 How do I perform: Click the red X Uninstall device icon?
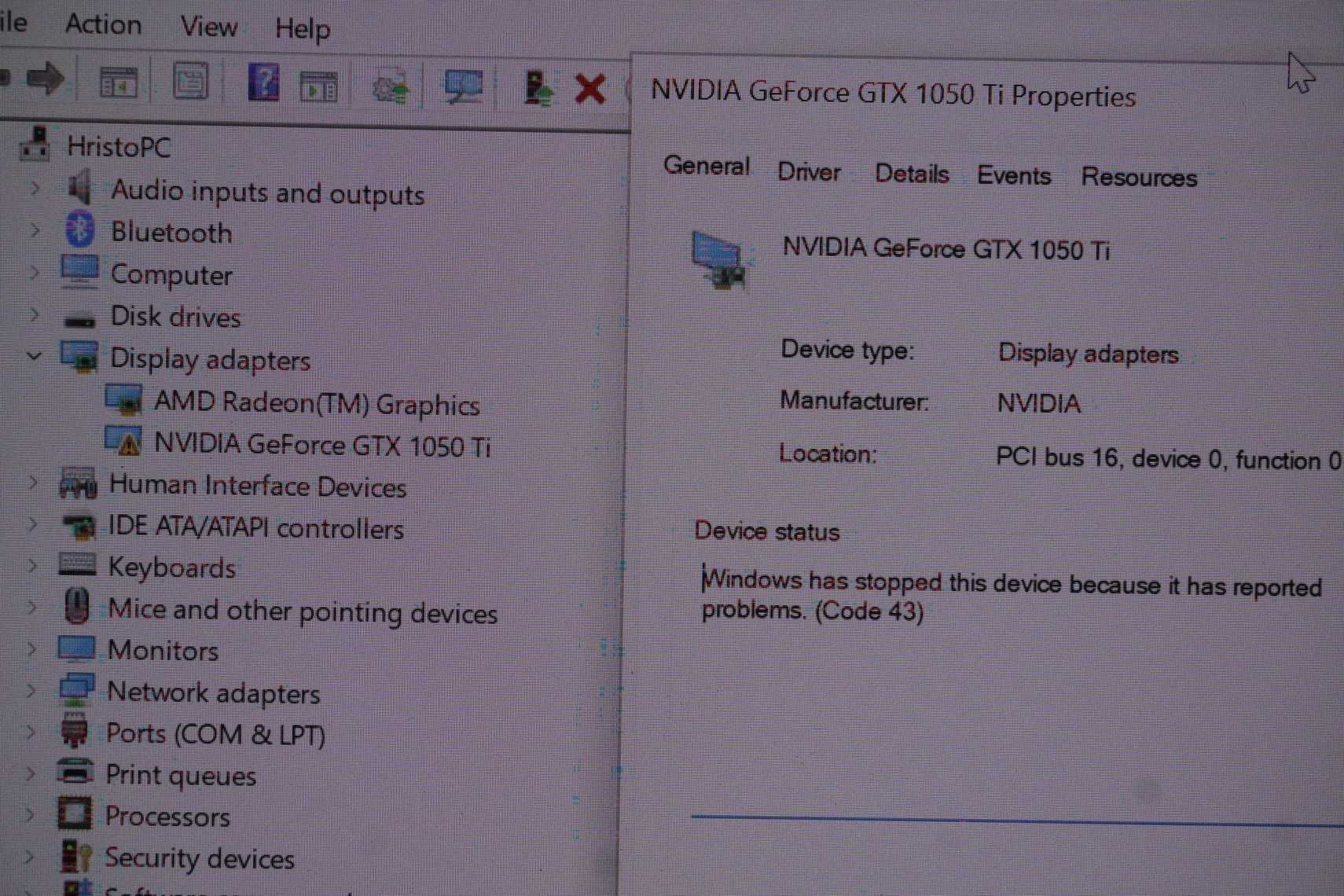[589, 89]
